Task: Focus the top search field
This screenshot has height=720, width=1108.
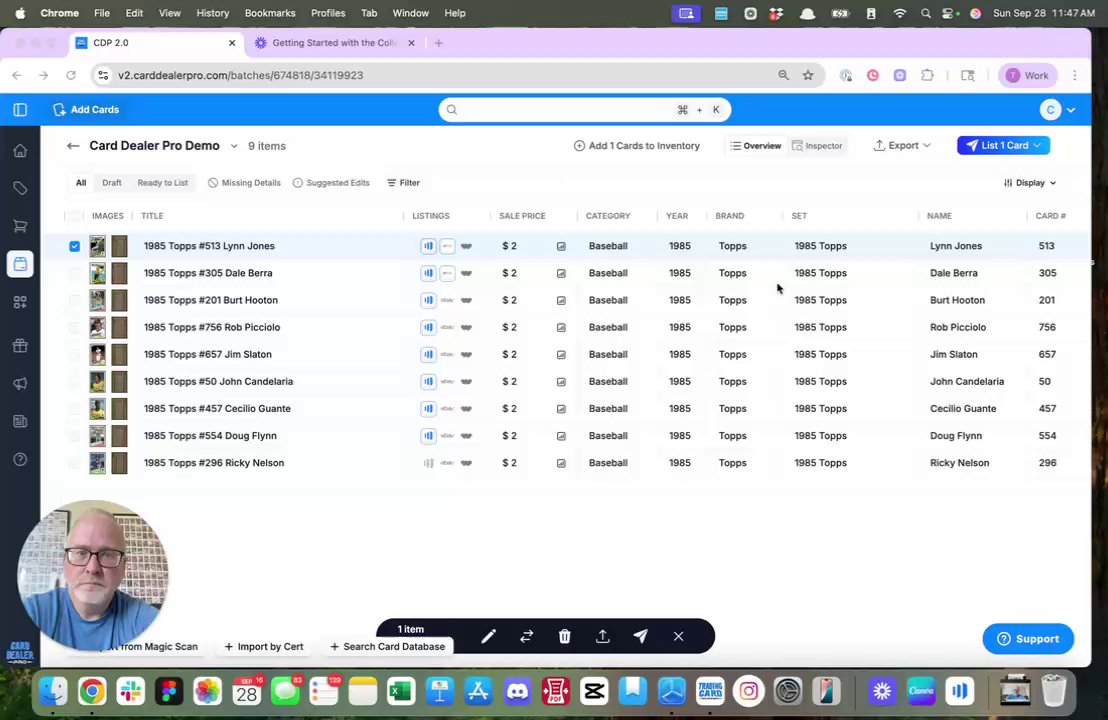Action: 584,110
